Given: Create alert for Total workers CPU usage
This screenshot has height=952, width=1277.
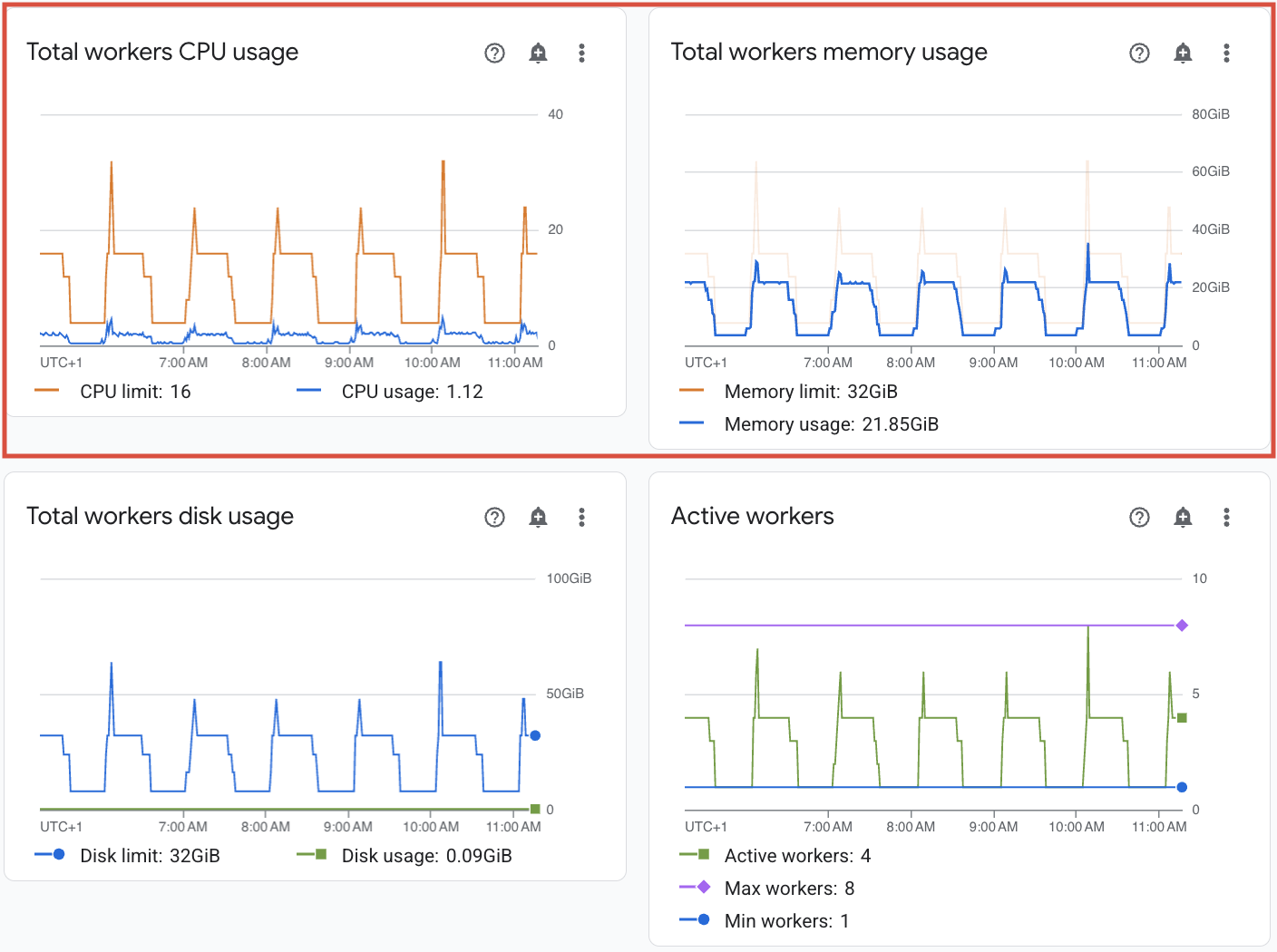Looking at the screenshot, I should pyautogui.click(x=538, y=53).
